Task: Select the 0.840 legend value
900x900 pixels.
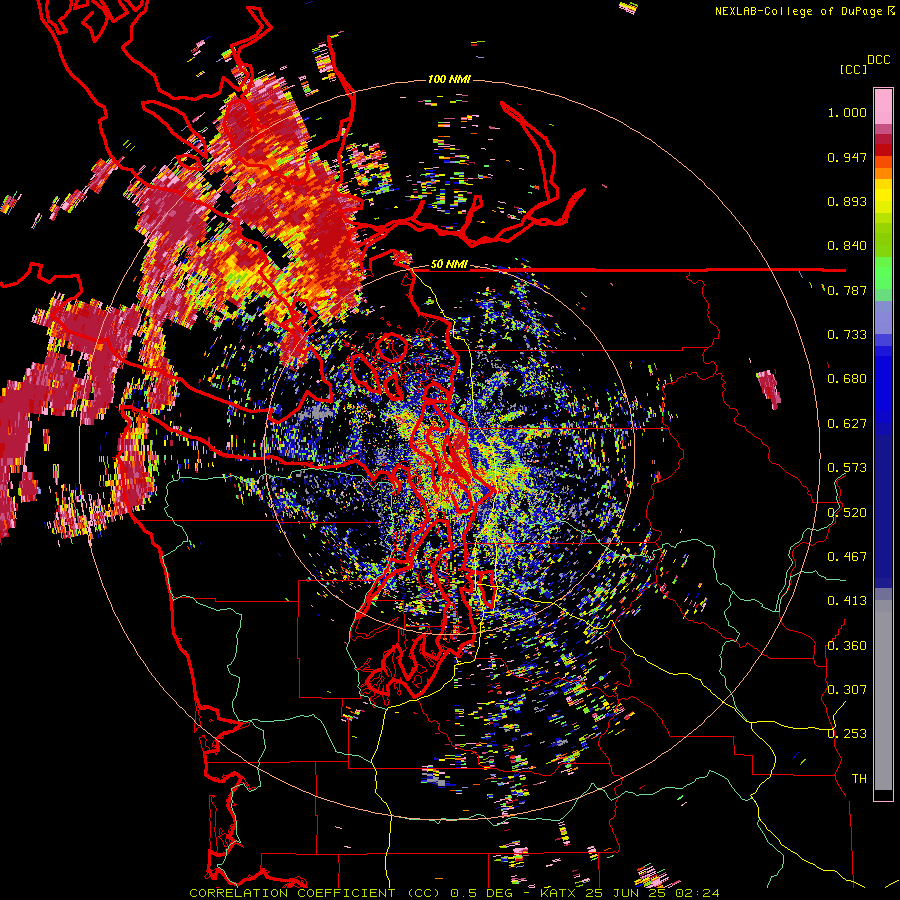Action: pyautogui.click(x=847, y=246)
